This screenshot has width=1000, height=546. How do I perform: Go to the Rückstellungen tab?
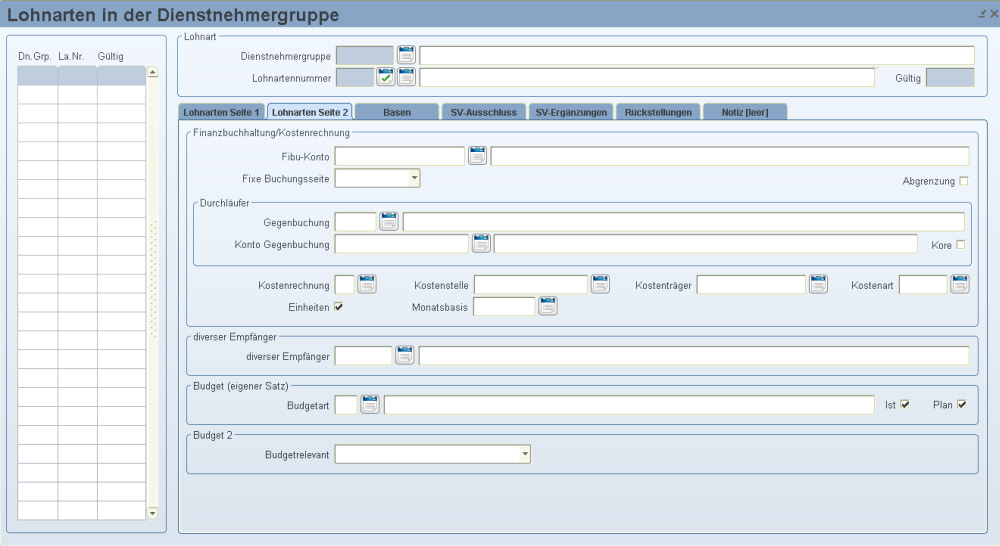tap(657, 112)
